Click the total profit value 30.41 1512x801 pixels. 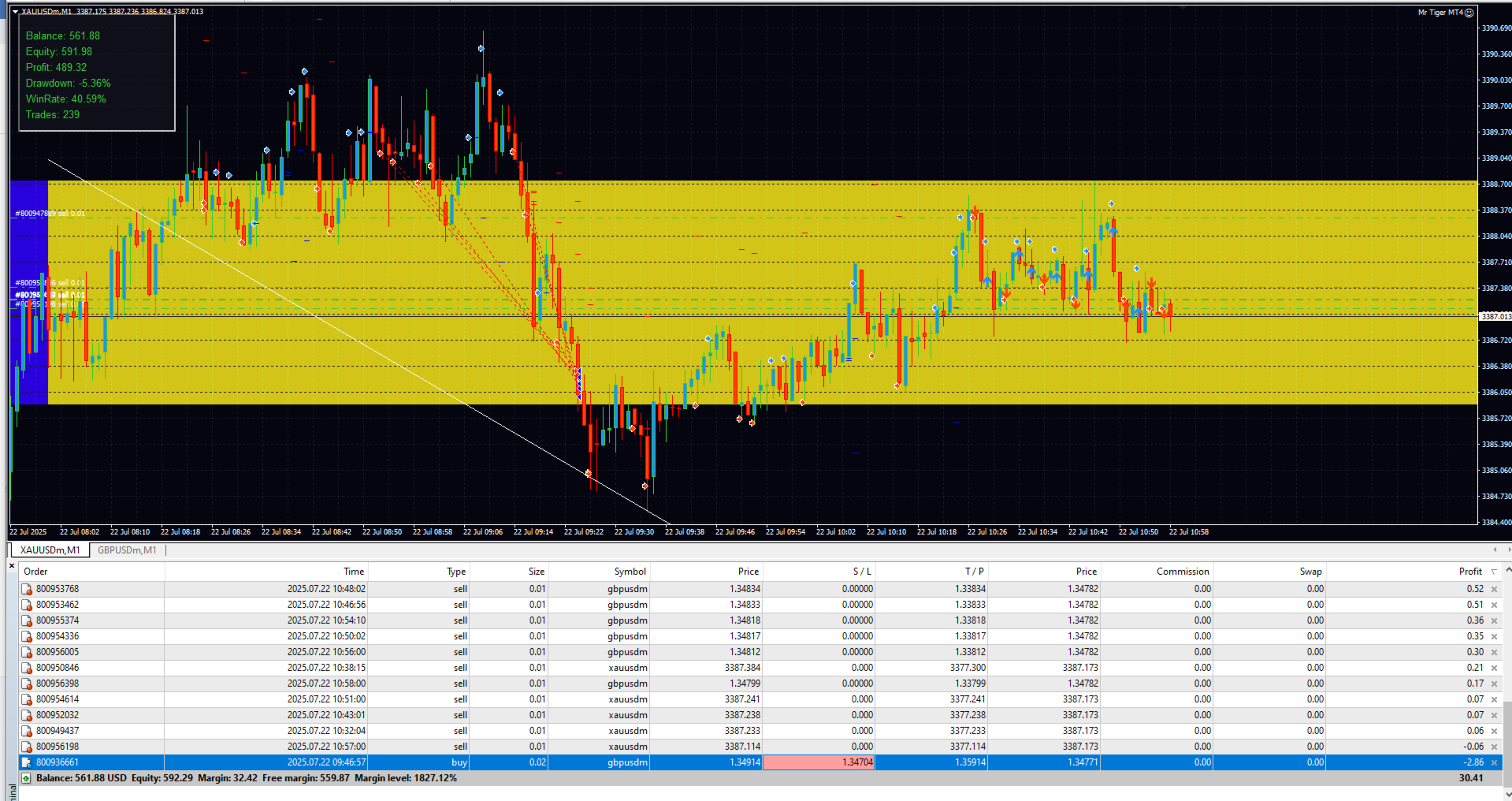[1471, 778]
